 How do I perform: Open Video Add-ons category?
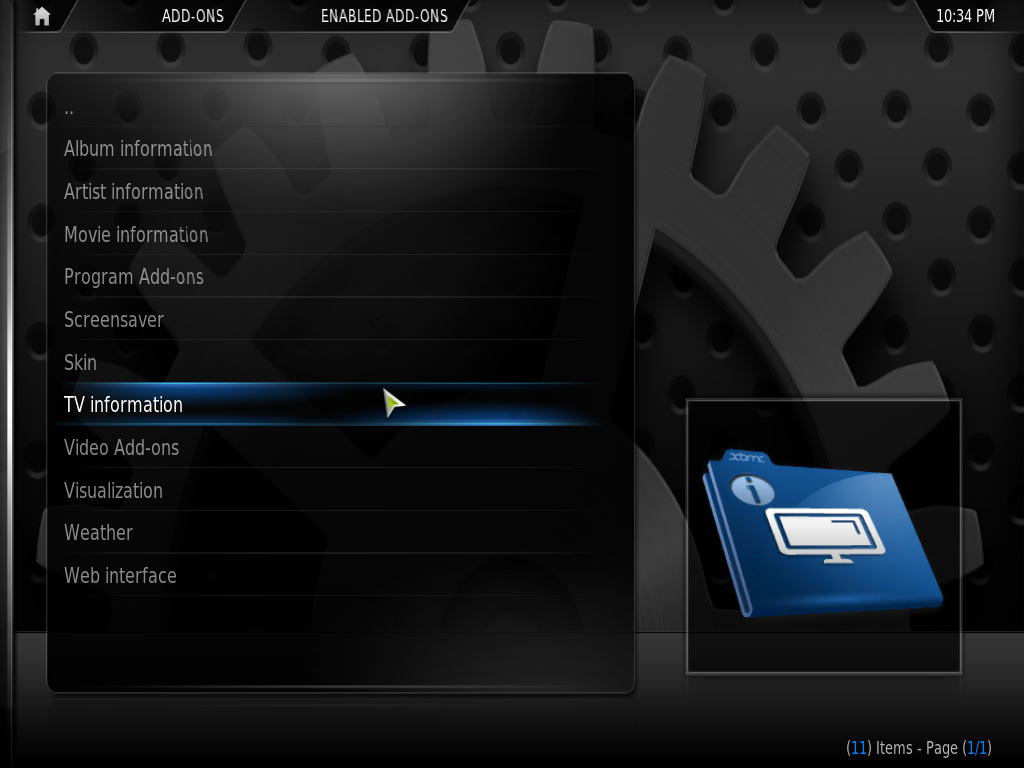(x=327, y=448)
